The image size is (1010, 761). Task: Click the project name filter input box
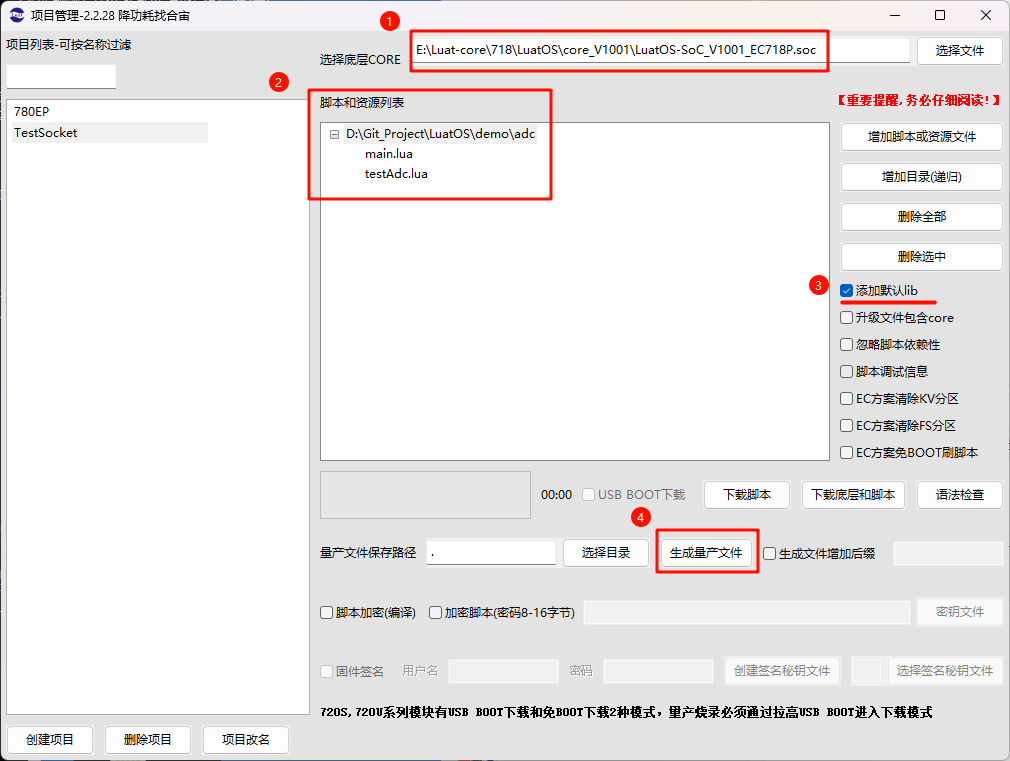60,74
